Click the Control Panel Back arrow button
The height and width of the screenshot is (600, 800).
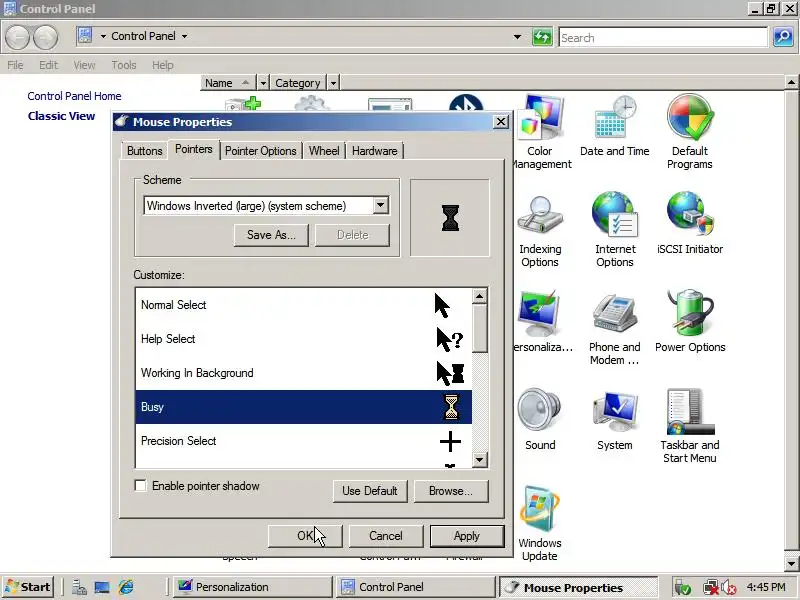click(x=17, y=37)
